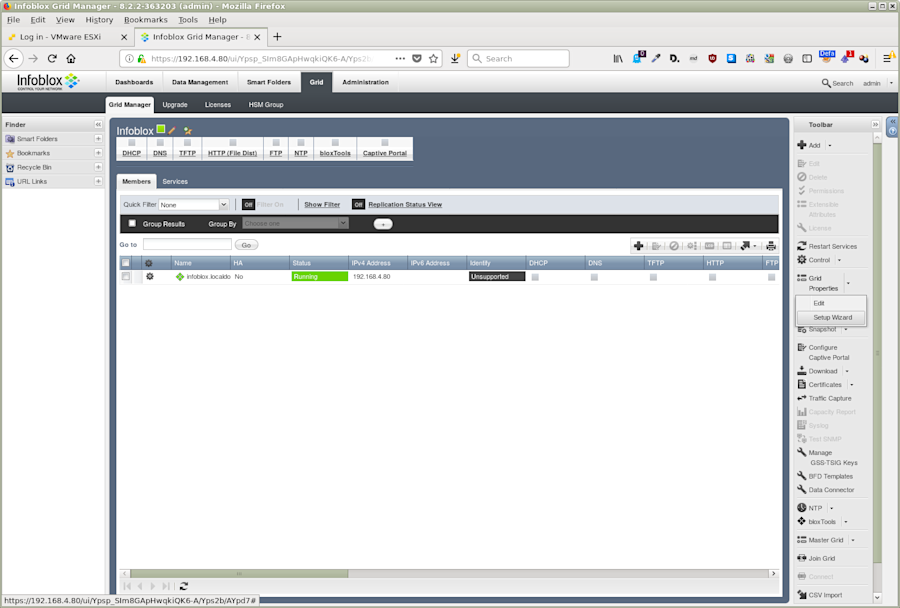Click the Captive Portal service link
900x608 pixels.
point(385,153)
